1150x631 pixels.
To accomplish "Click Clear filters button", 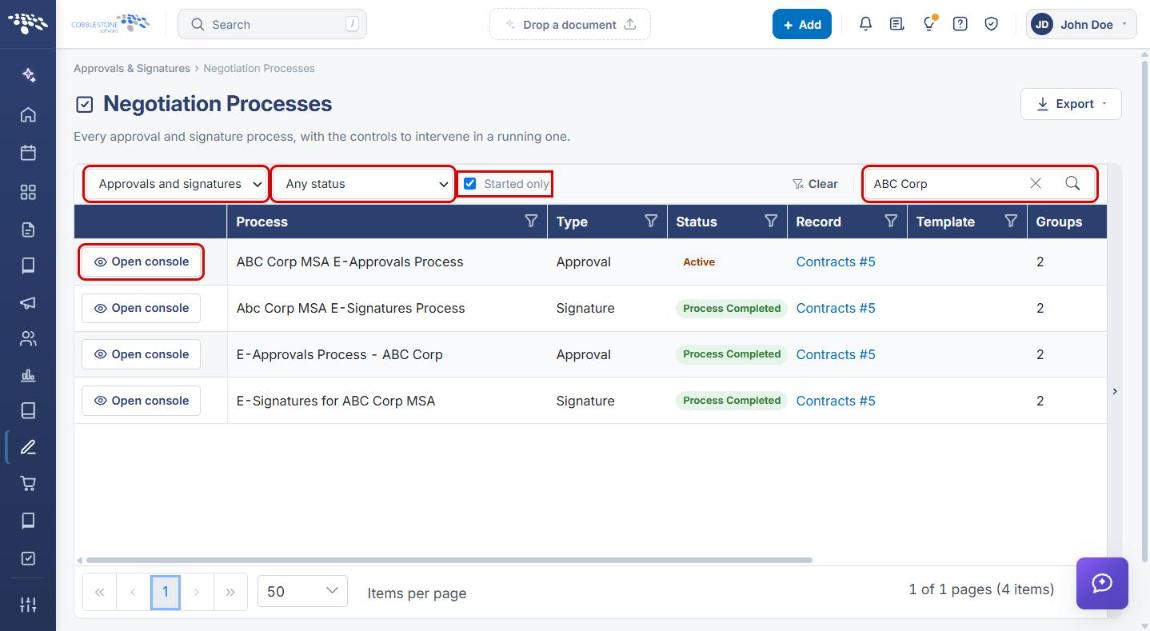I will tap(815, 183).
